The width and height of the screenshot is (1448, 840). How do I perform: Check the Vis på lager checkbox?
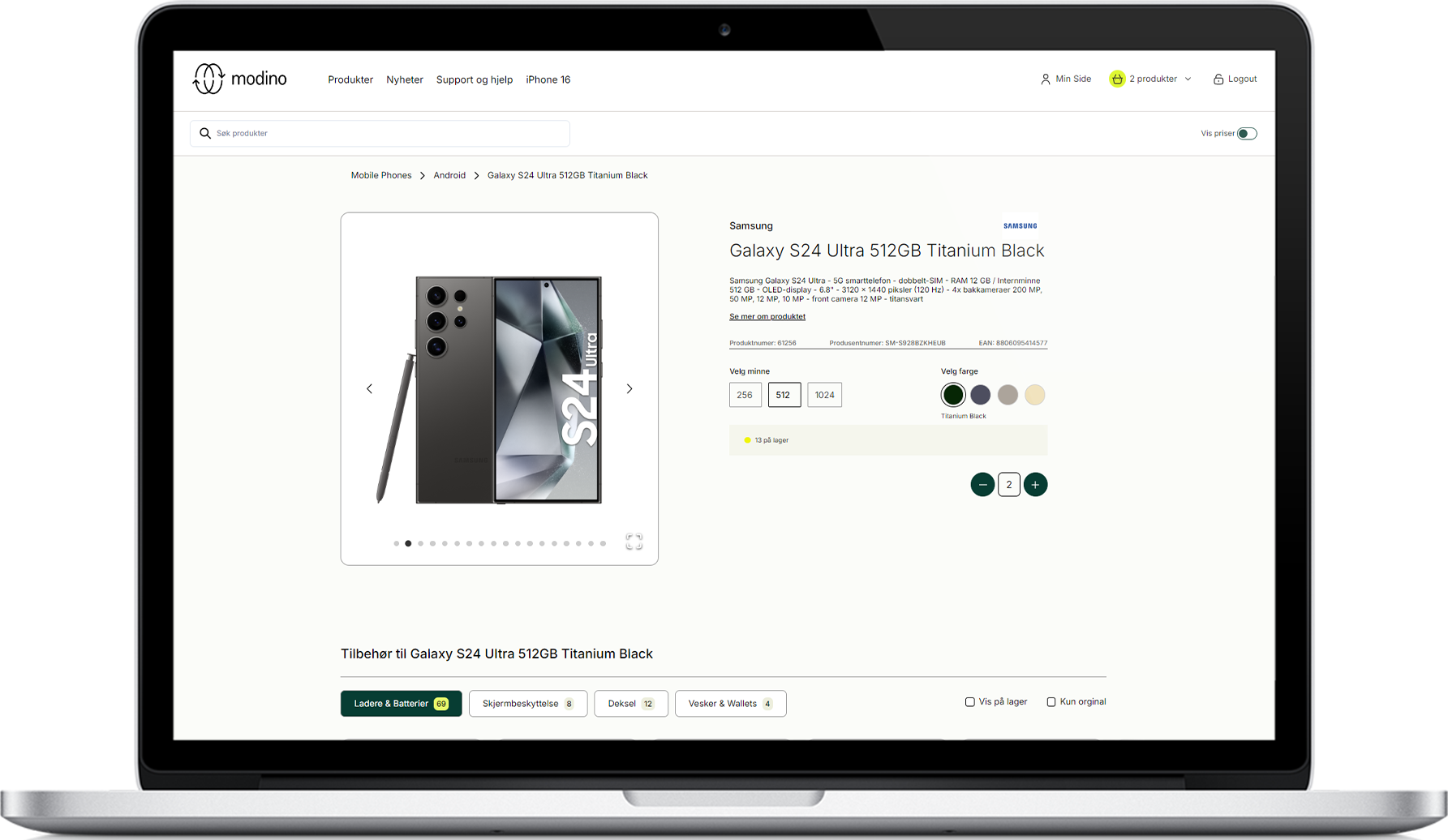(969, 702)
